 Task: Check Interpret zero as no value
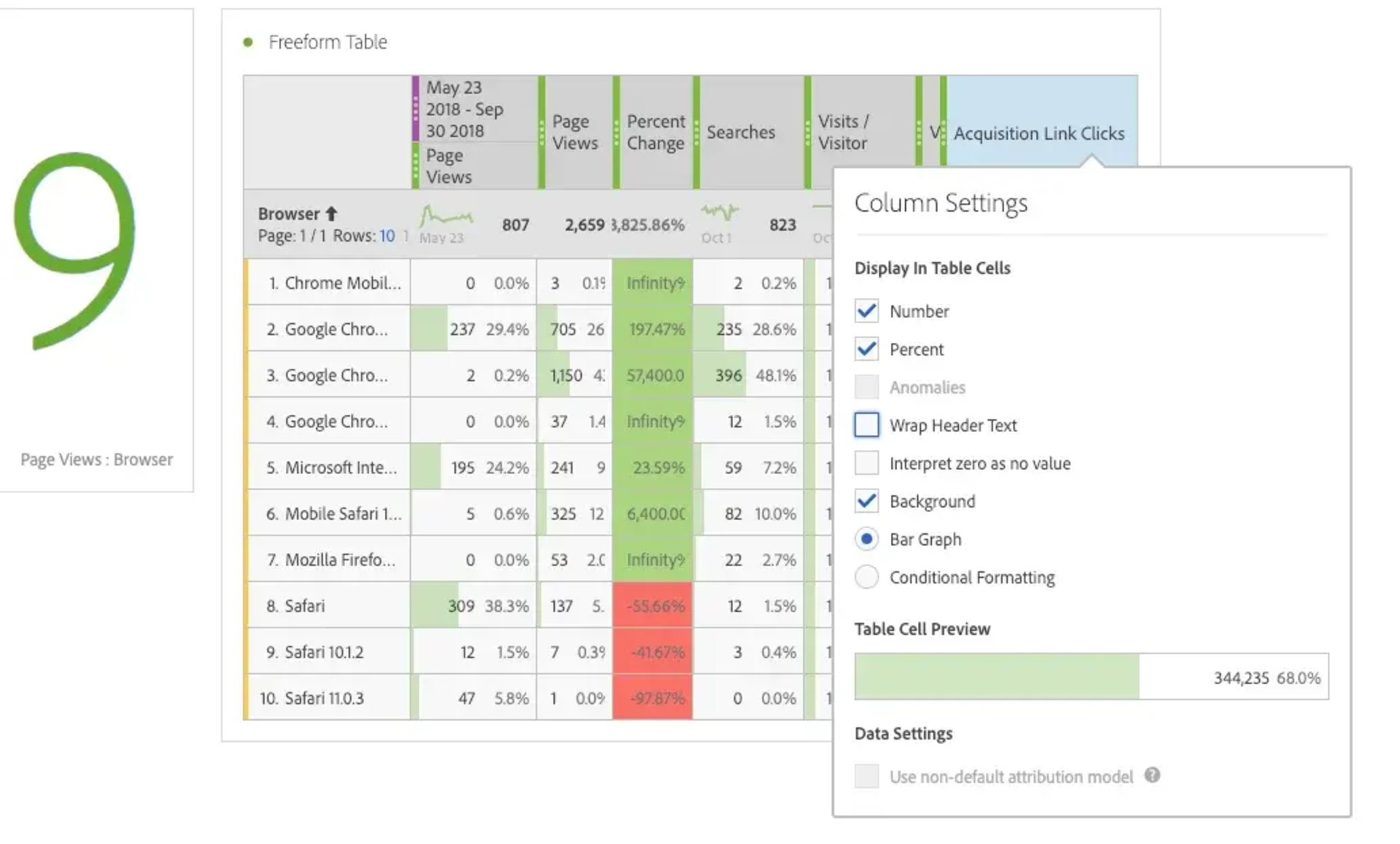866,463
